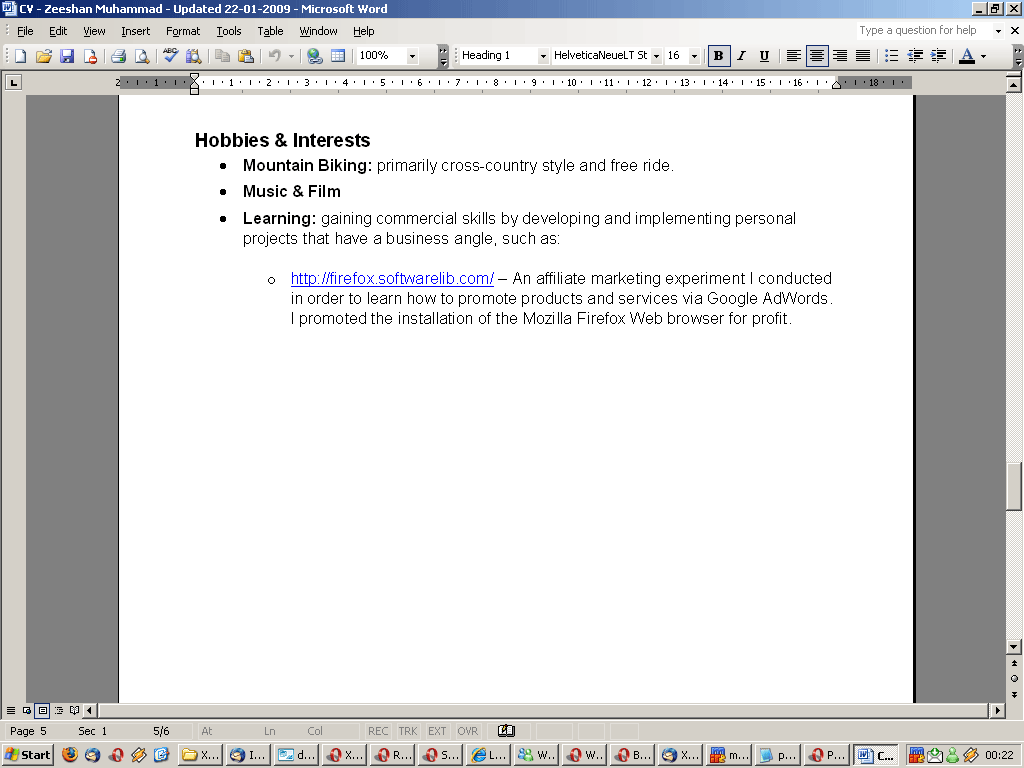This screenshot has width=1024, height=768.
Task: Insert a hyperlink using globe icon
Action: [x=315, y=56]
